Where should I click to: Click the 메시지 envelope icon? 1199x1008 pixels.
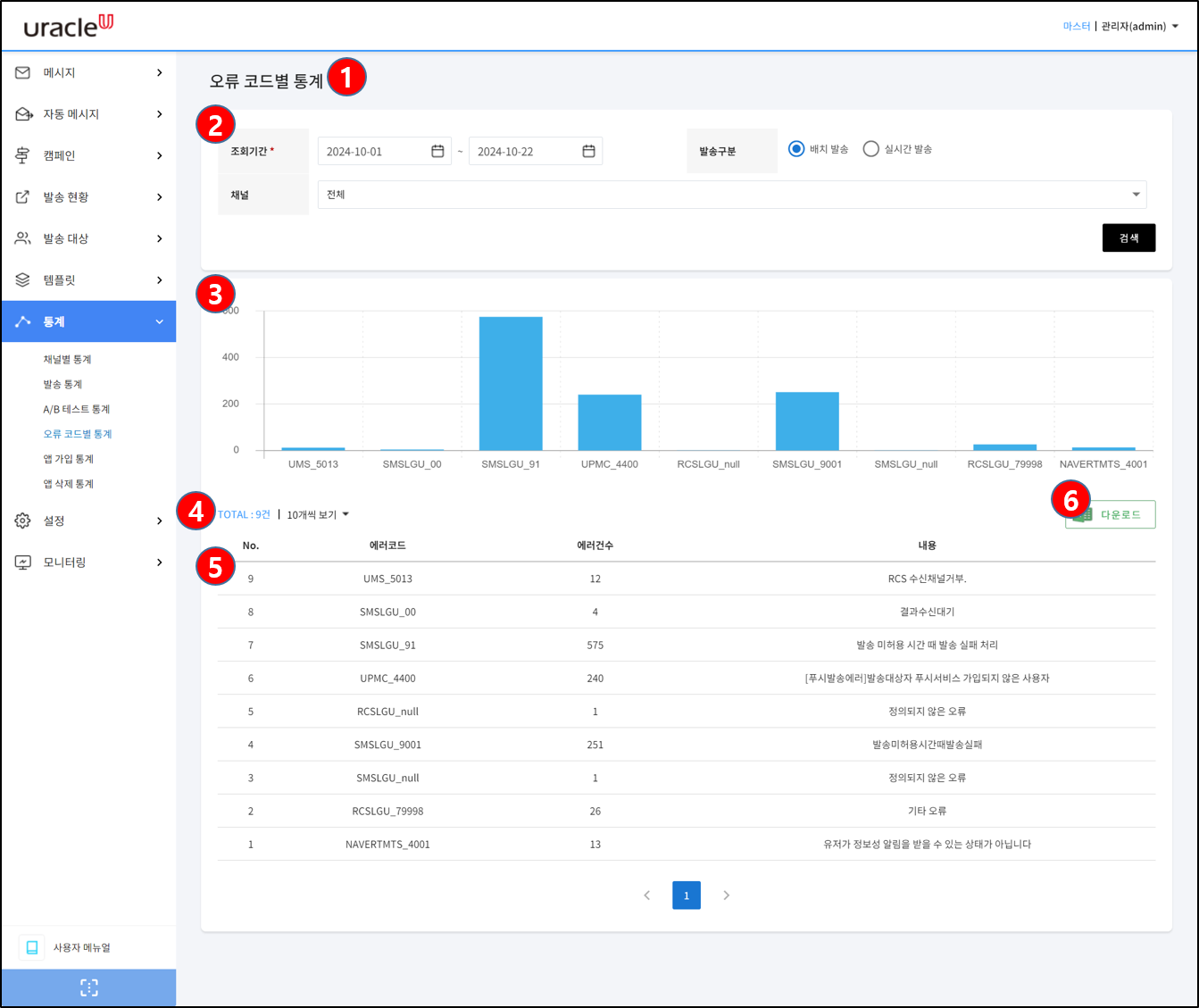[x=23, y=72]
